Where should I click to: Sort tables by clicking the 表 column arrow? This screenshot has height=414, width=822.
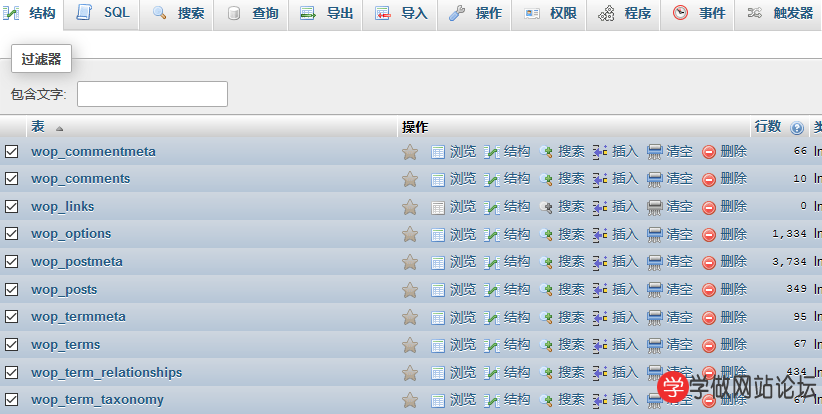point(59,129)
